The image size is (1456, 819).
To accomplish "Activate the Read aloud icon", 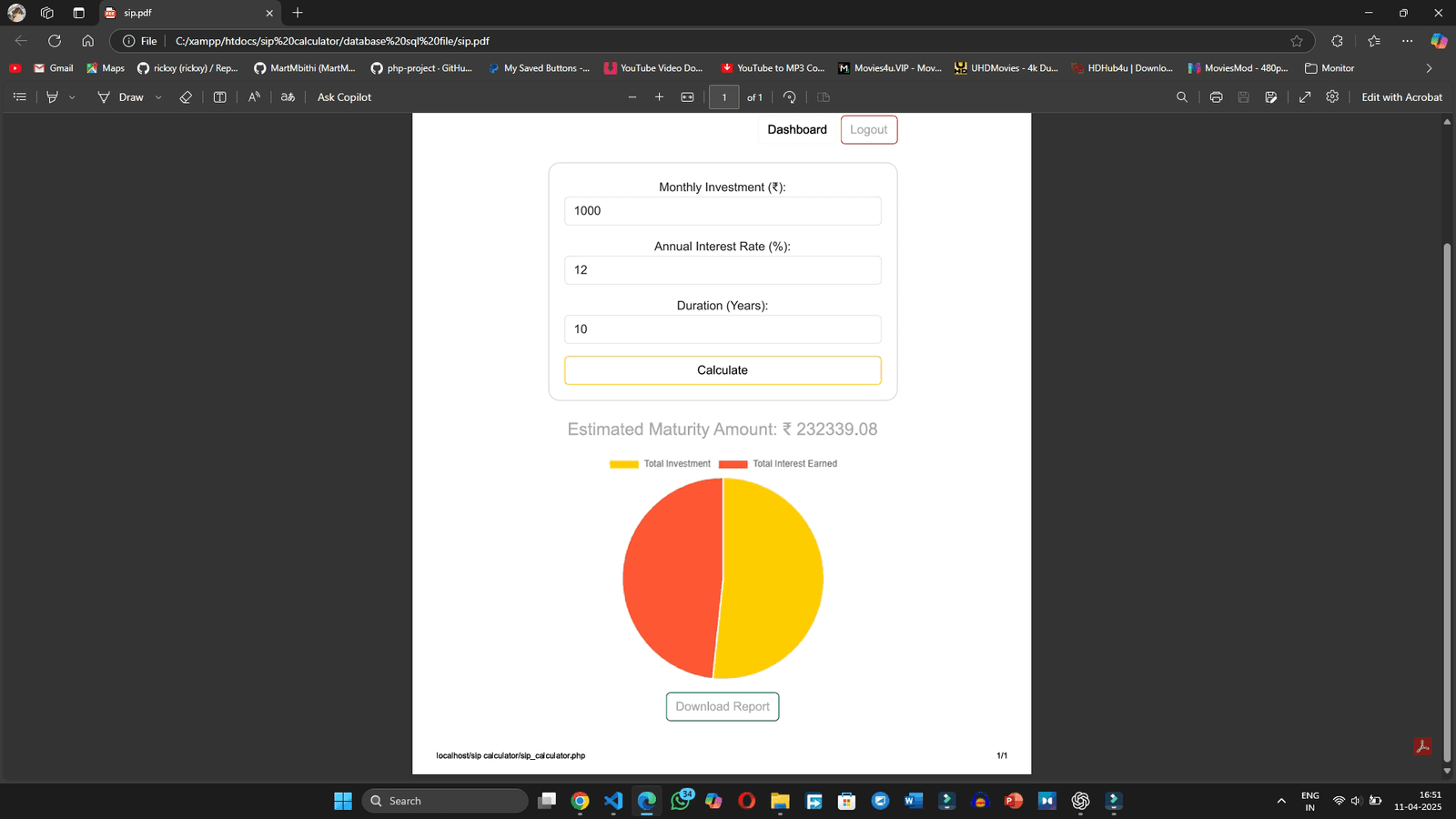I will (254, 97).
